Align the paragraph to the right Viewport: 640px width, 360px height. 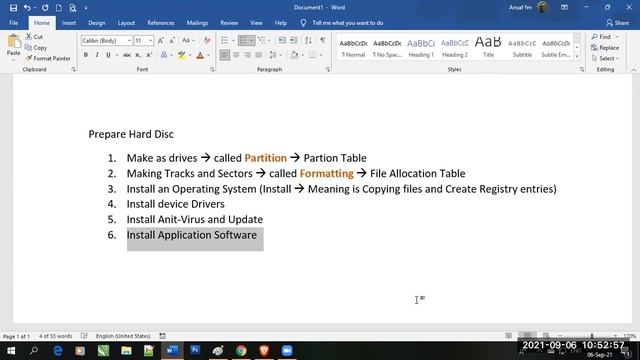point(247,55)
